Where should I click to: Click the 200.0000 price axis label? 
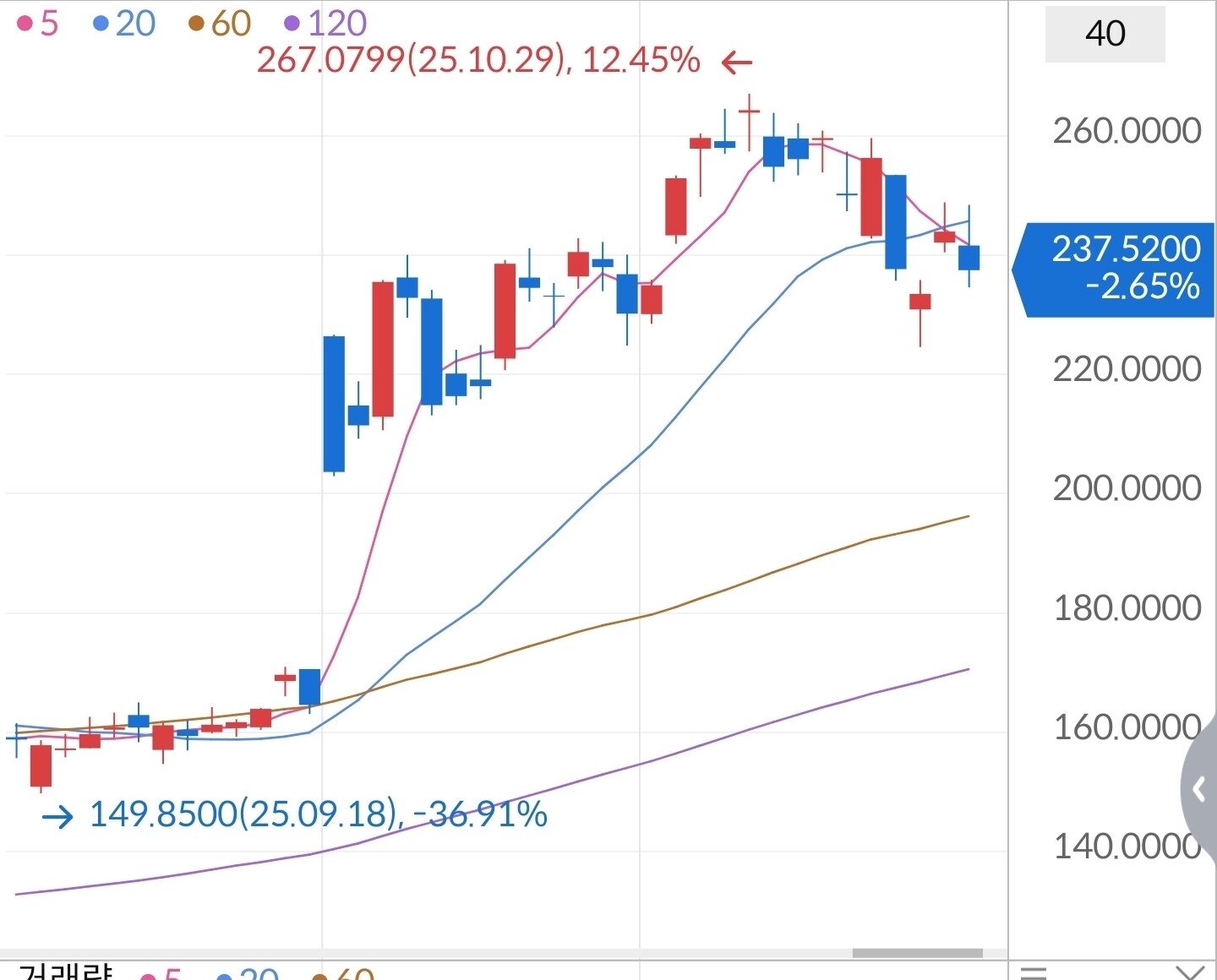1127,488
